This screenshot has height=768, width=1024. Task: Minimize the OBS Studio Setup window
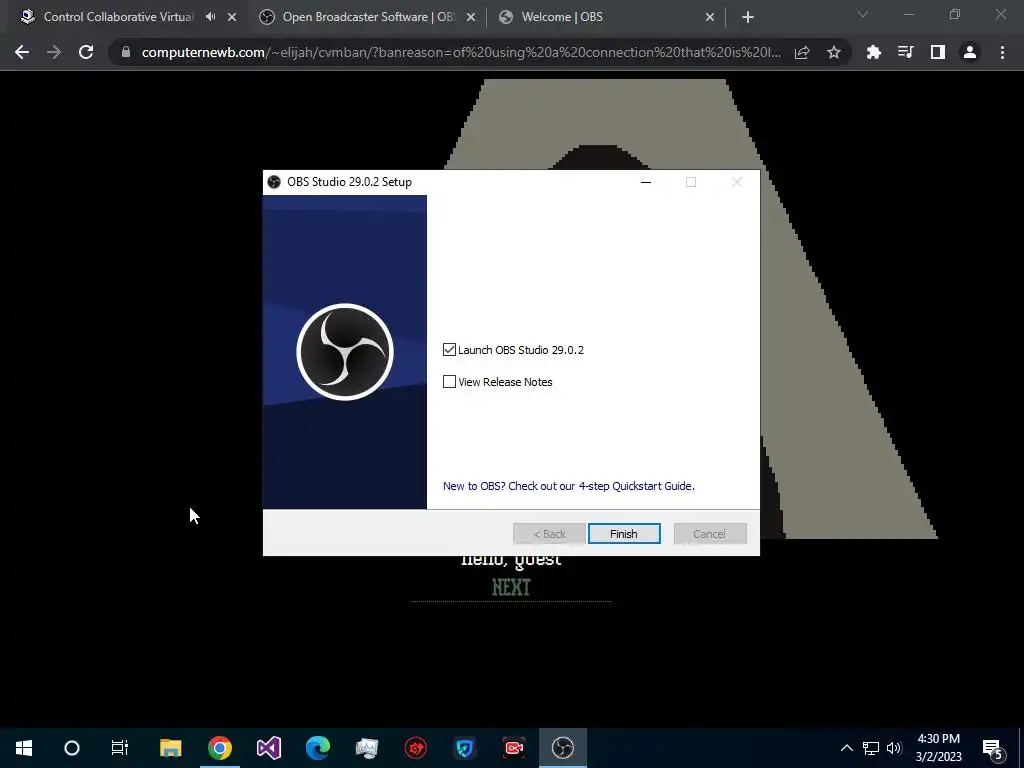coord(646,182)
